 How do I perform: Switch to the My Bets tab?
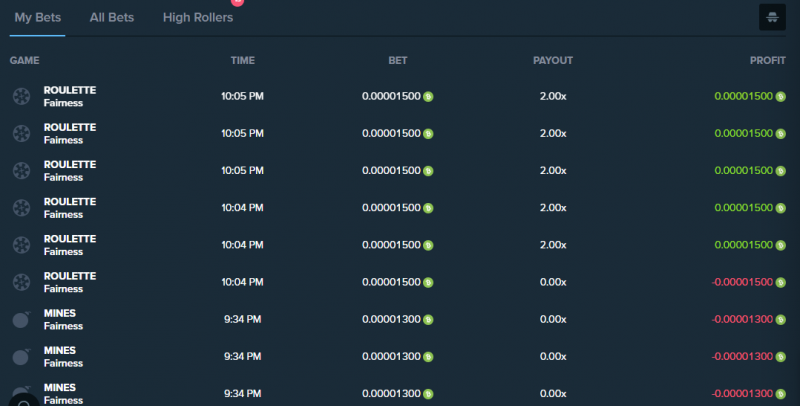(x=37, y=17)
